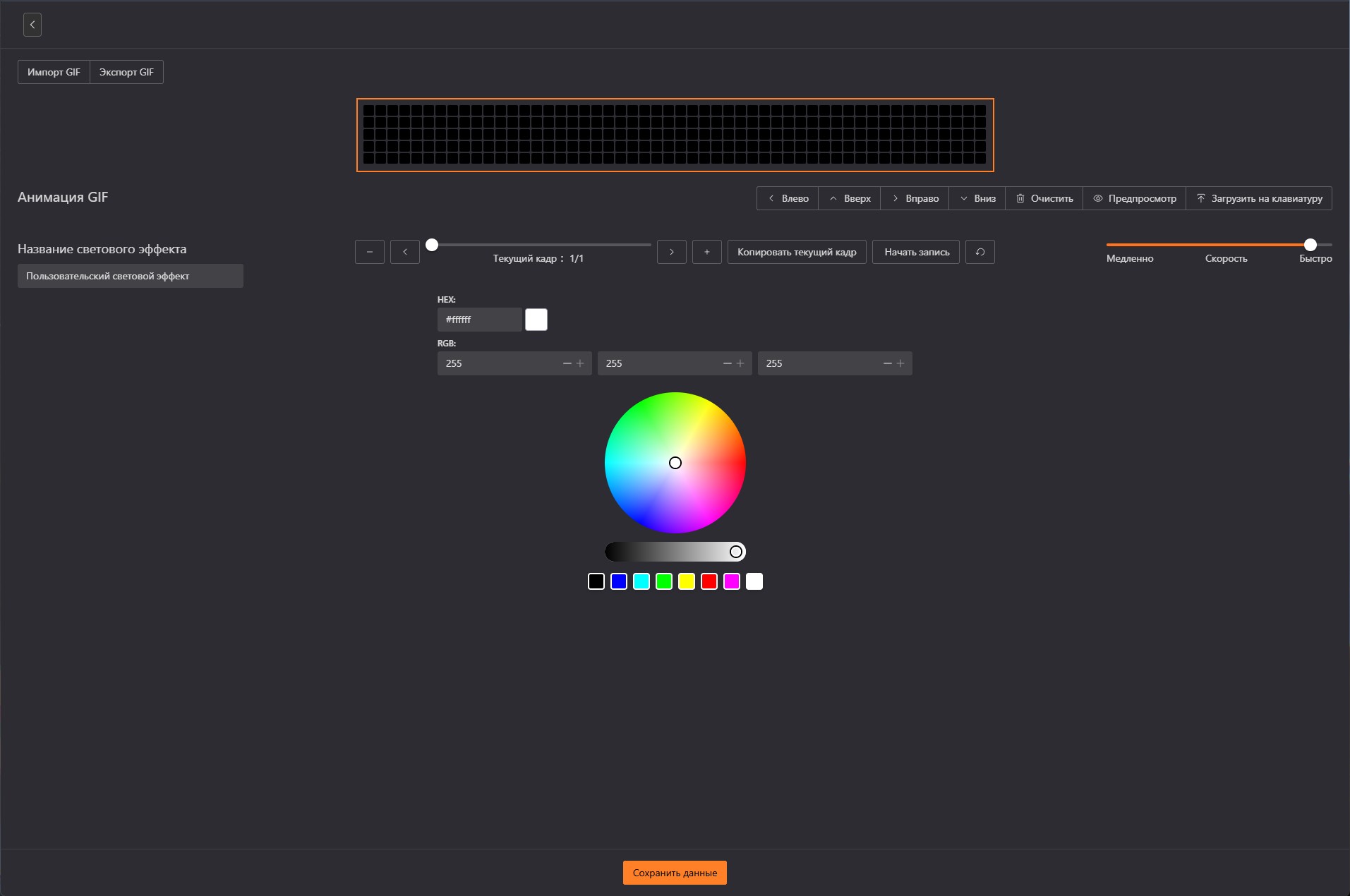Viewport: 1350px width, 896px height.
Task: Select the white preset swatch
Action: [x=754, y=581]
